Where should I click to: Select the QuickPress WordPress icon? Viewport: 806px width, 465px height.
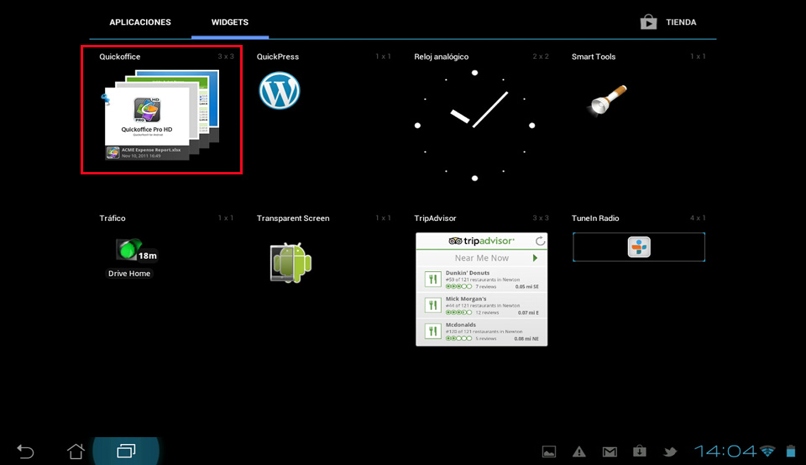click(279, 90)
